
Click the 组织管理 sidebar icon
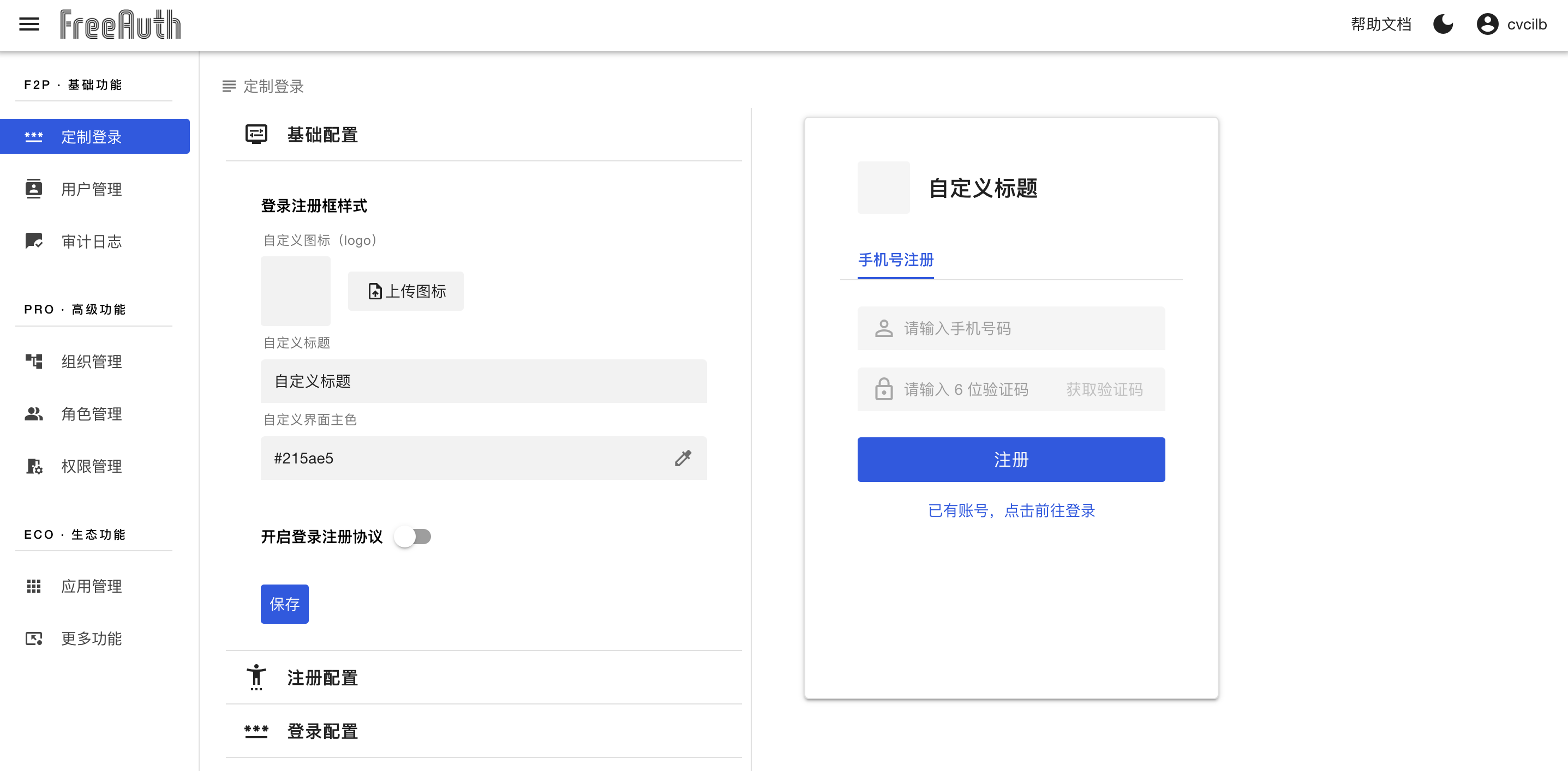point(34,361)
